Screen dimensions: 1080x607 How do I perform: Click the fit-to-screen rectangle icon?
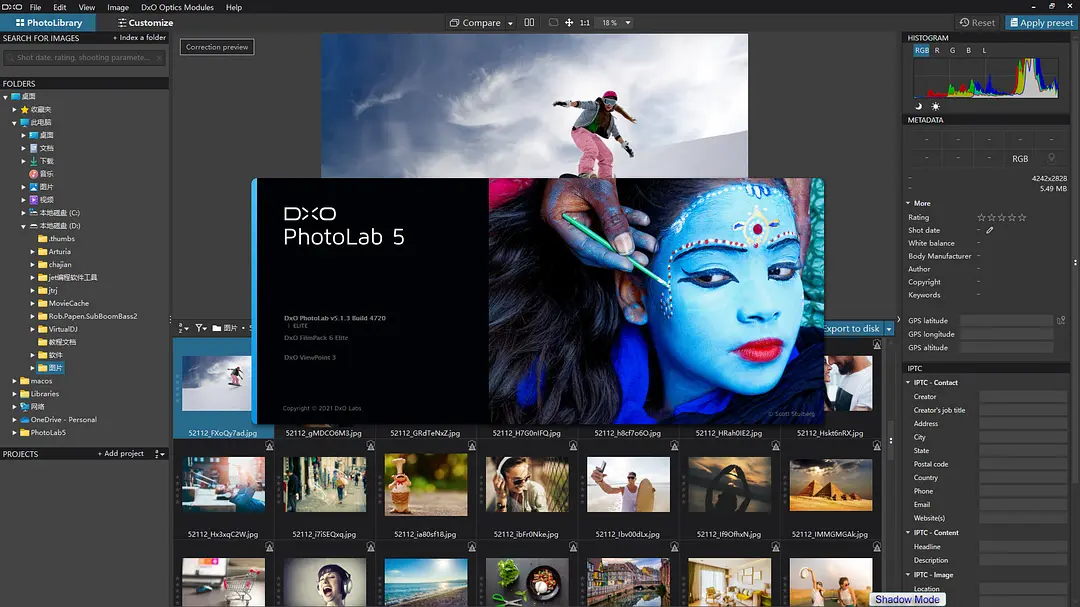tap(553, 22)
